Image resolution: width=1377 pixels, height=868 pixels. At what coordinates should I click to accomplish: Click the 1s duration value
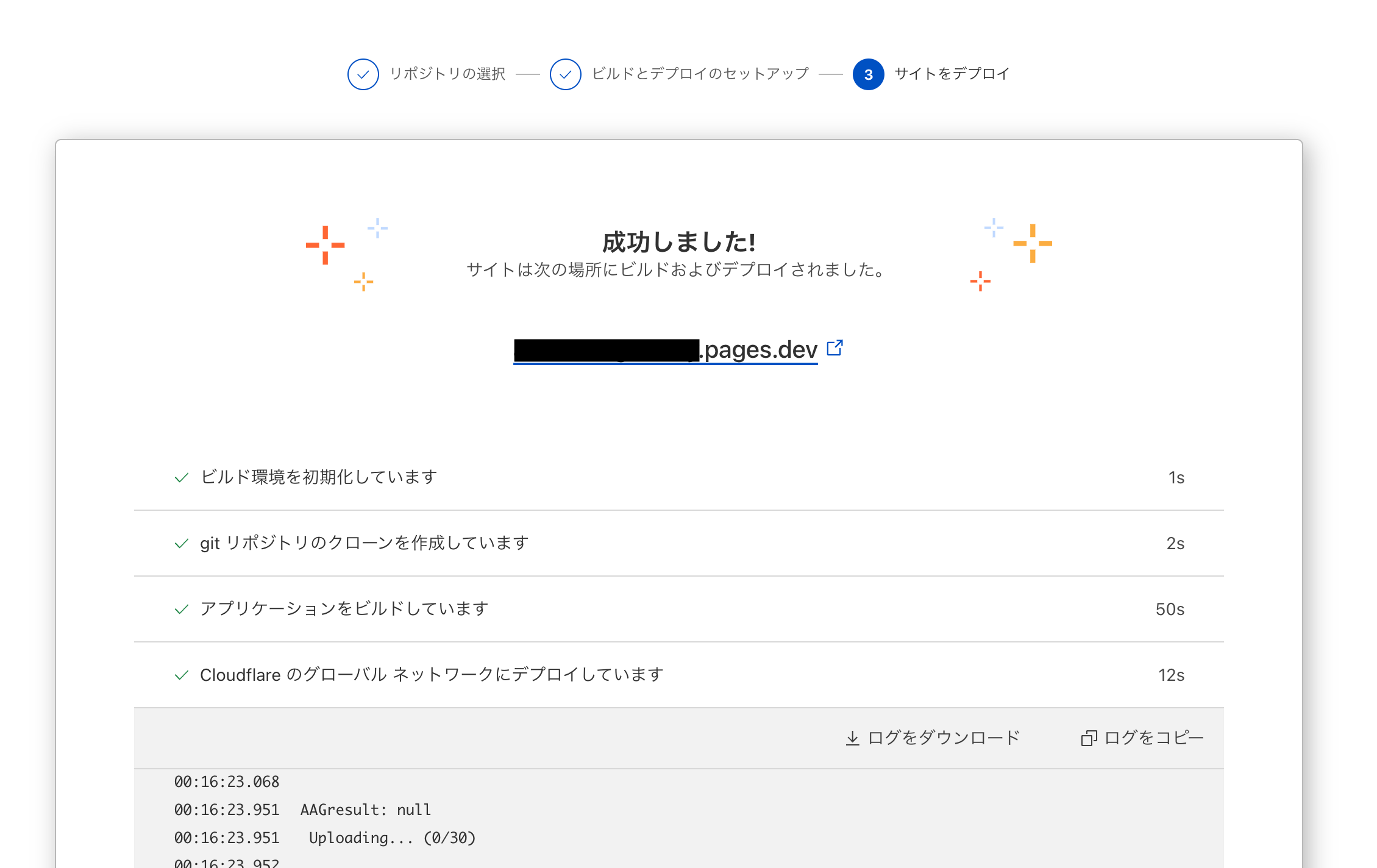pos(1176,478)
